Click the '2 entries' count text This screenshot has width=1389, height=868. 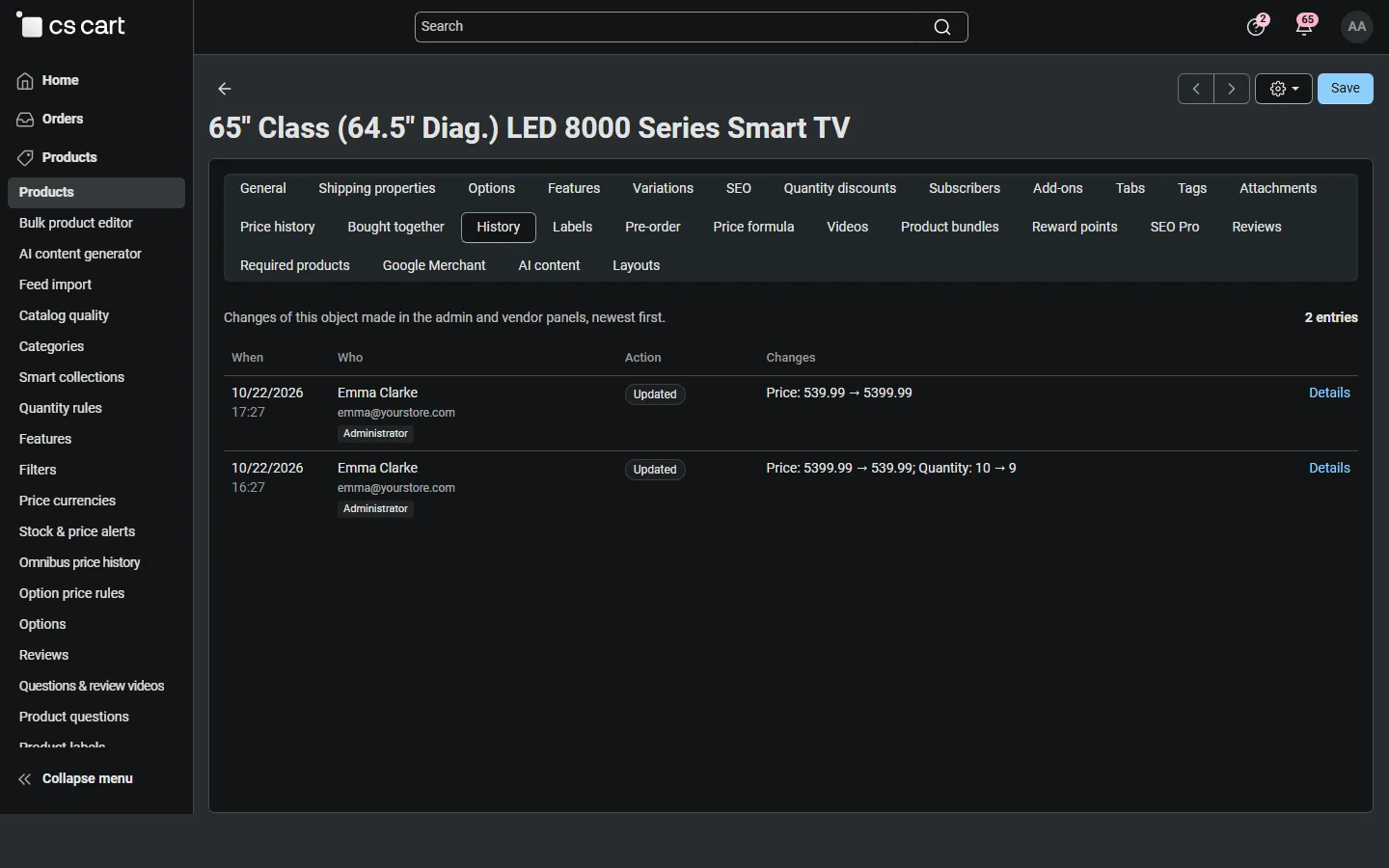1331,318
